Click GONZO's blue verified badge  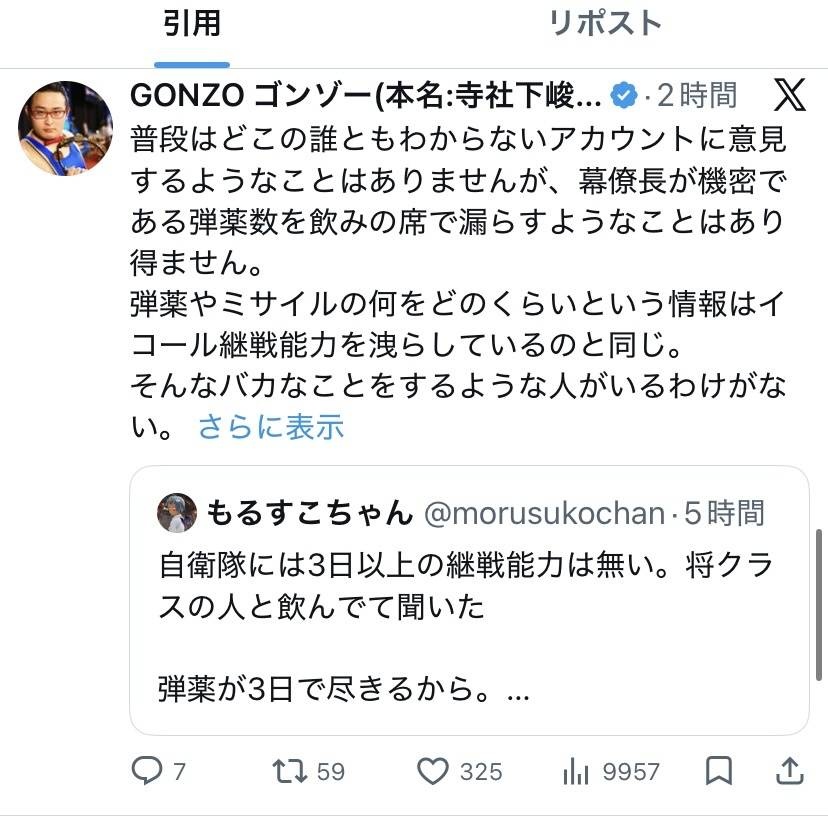[x=624, y=96]
